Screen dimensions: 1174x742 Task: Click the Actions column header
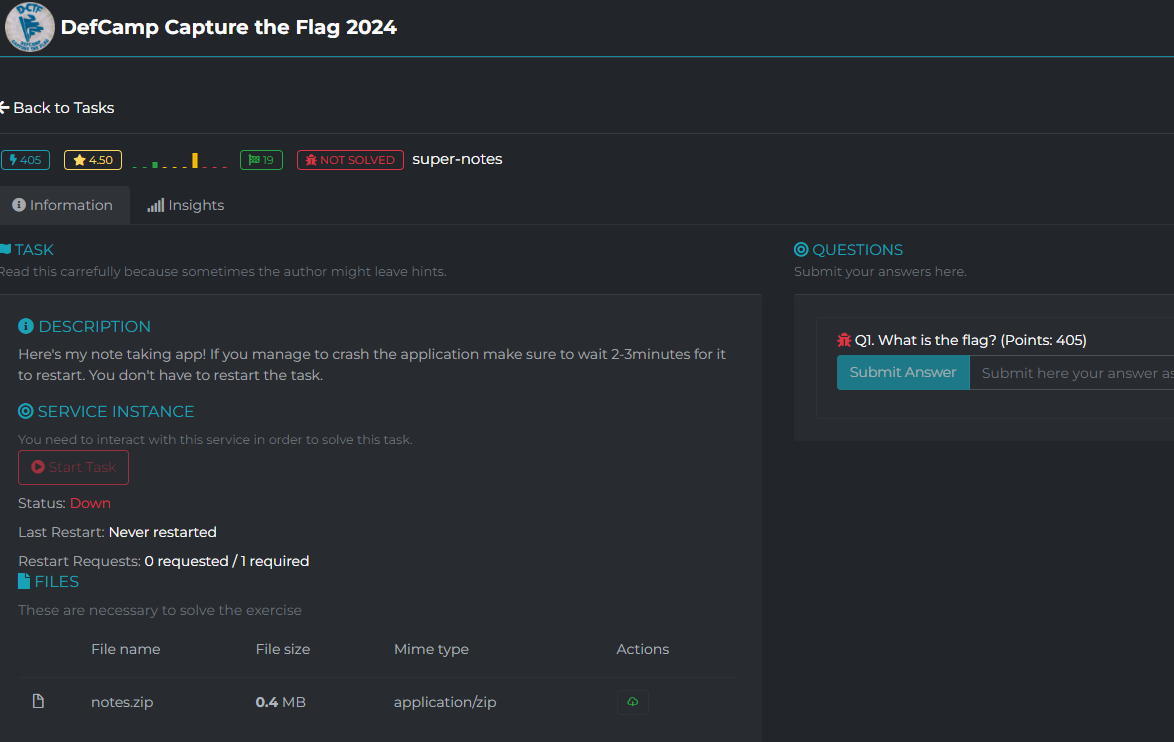point(642,649)
